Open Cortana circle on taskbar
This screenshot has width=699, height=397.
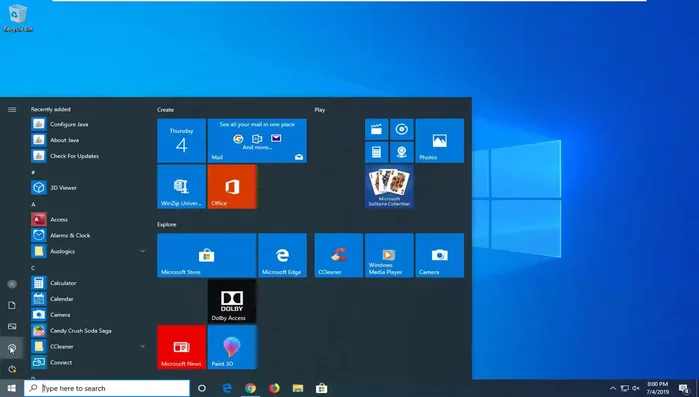pyautogui.click(x=201, y=389)
